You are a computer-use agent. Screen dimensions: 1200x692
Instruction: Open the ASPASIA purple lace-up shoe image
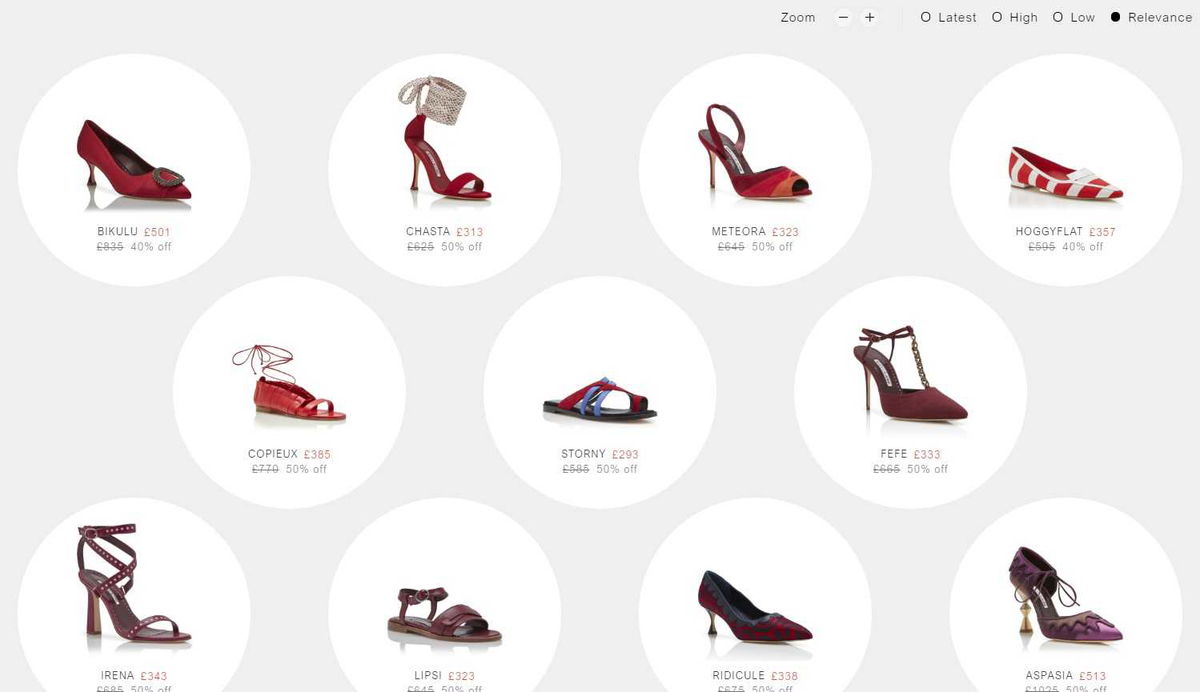(1066, 596)
